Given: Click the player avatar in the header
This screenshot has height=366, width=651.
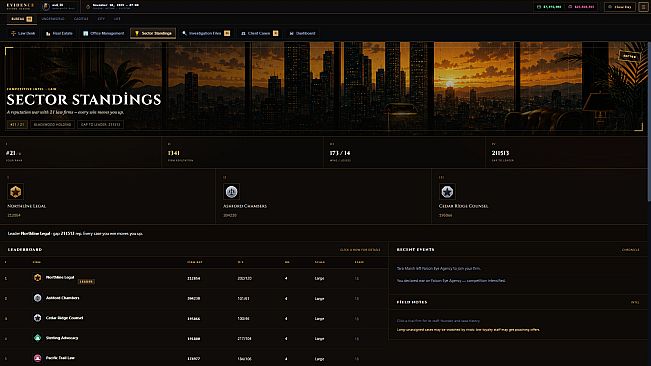Looking at the screenshot, I should [46, 7].
